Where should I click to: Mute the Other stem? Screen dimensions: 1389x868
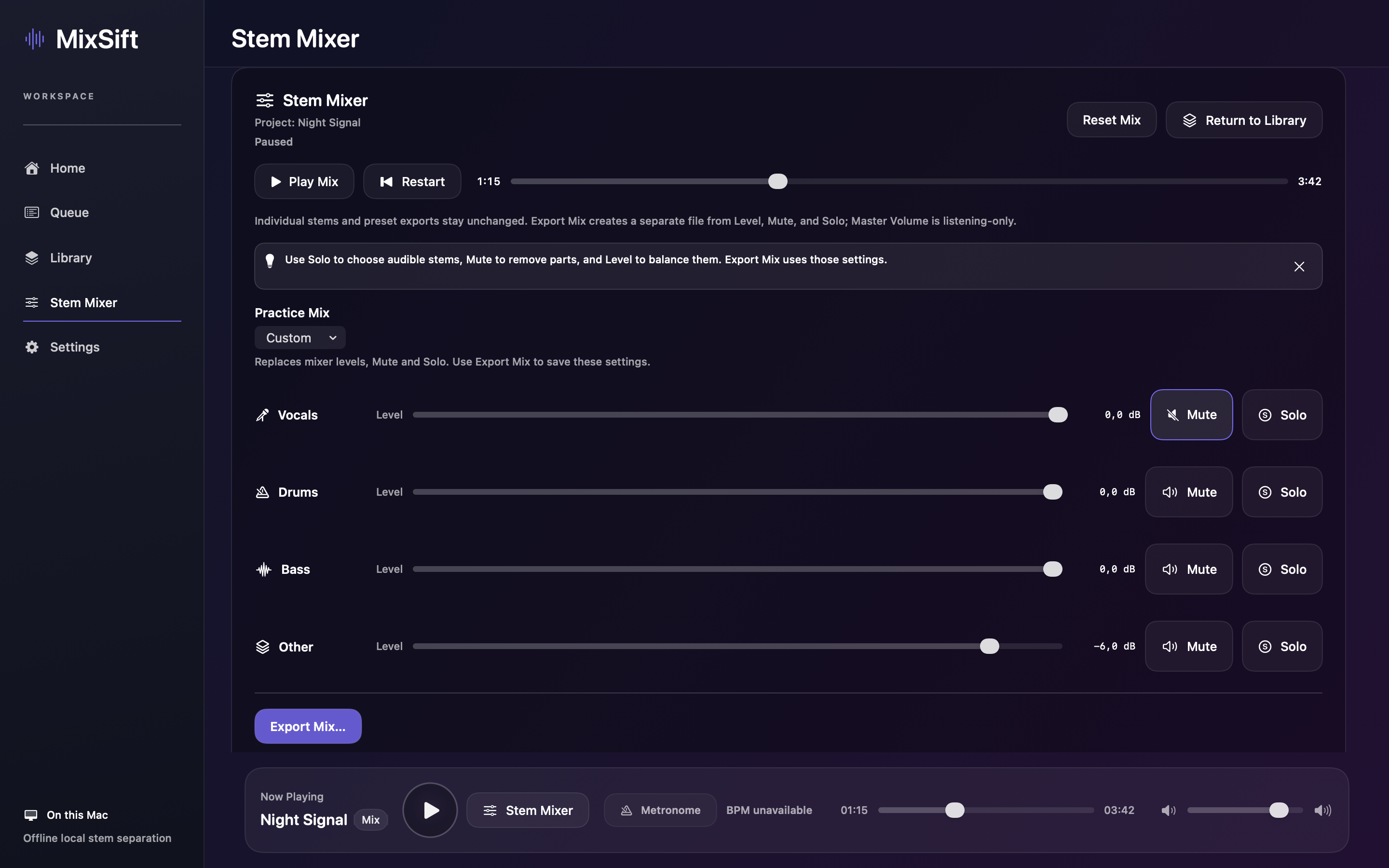[1189, 646]
